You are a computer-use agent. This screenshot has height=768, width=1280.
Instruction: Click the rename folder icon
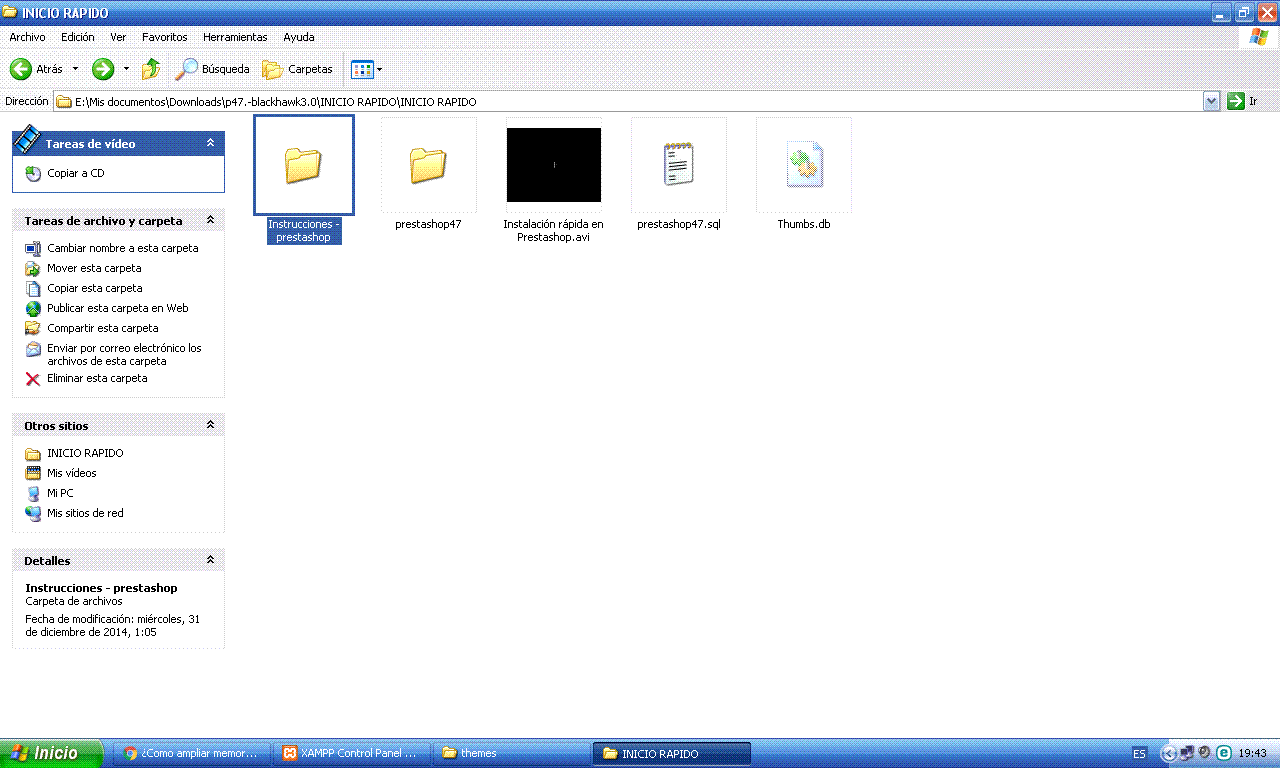coord(33,248)
